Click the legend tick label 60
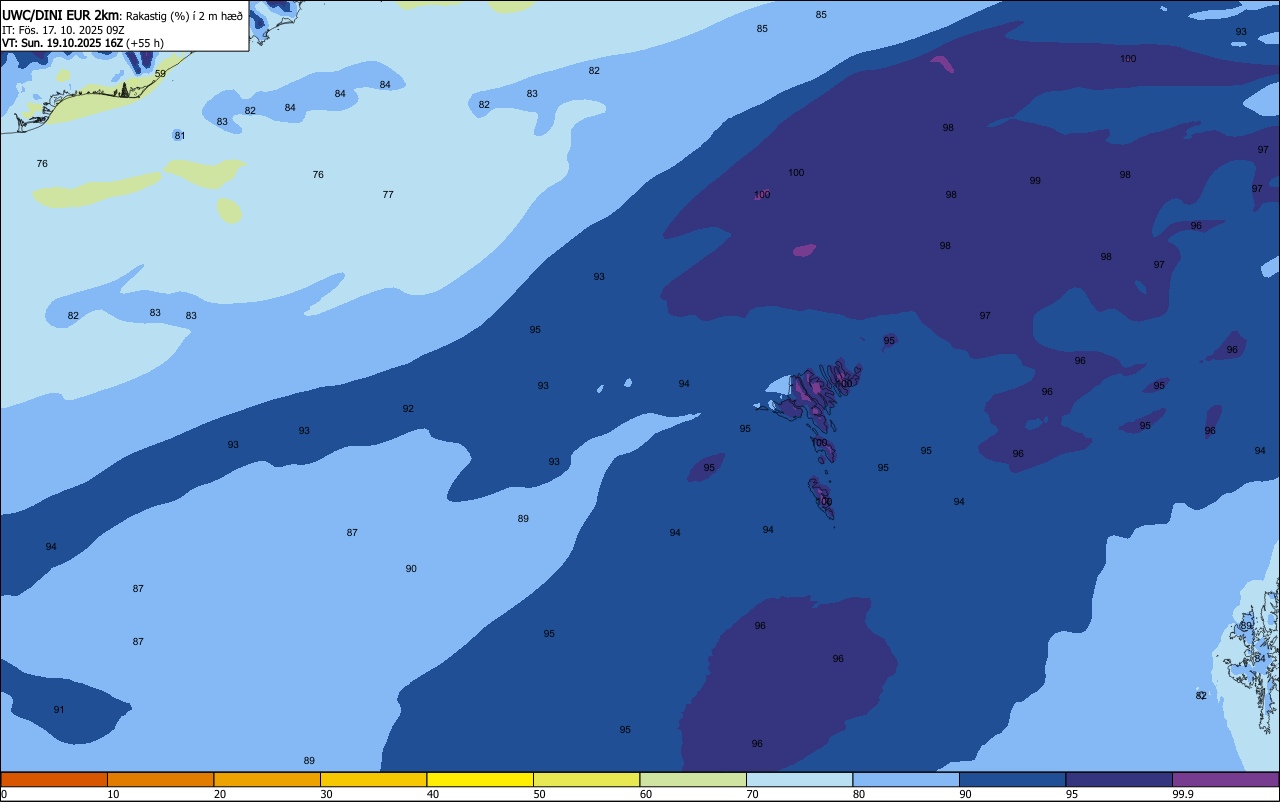 [646, 794]
